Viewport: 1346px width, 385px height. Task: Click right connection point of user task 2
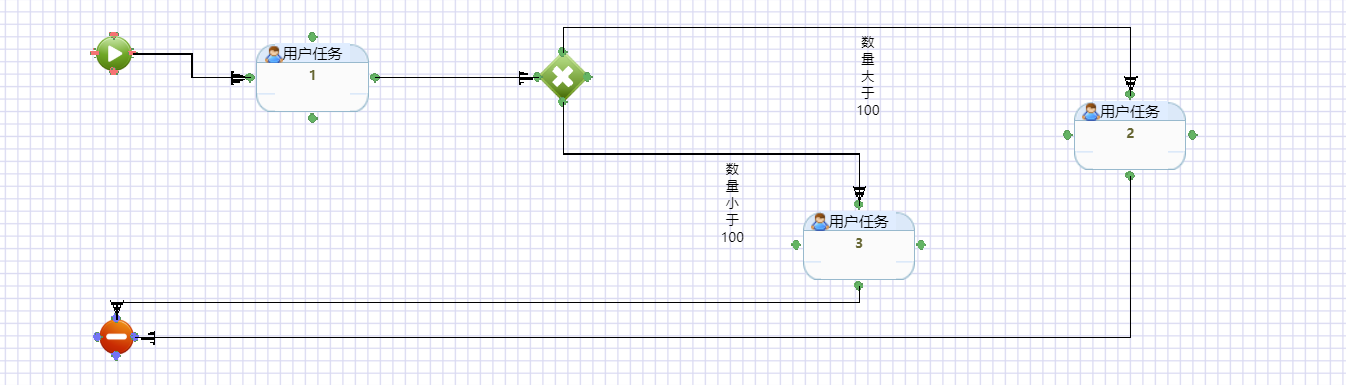click(1192, 134)
